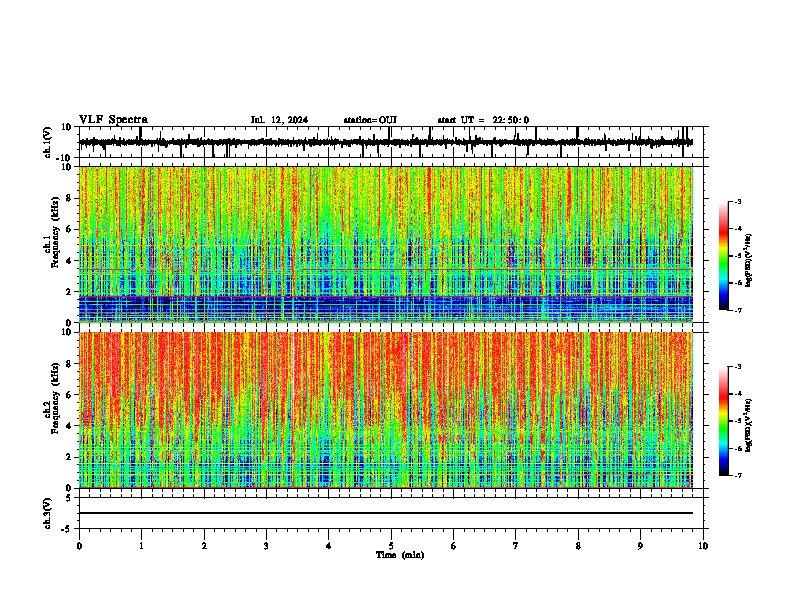Click time axis tick label "8"
Image resolution: width=792 pixels, height=612 pixels.
(578, 546)
